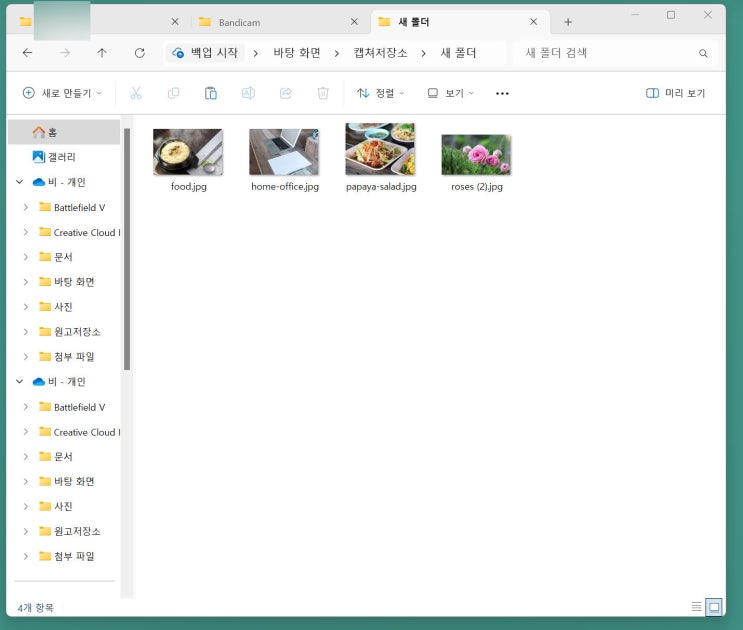Open the see more ellipsis menu

[x=502, y=93]
